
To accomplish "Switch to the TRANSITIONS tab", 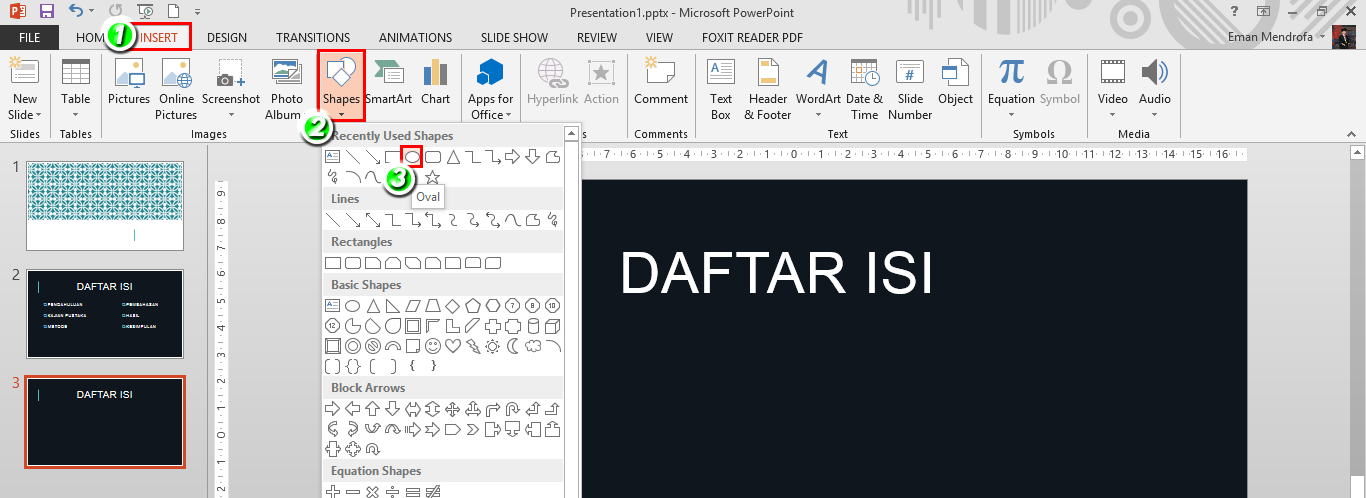I will 313,38.
